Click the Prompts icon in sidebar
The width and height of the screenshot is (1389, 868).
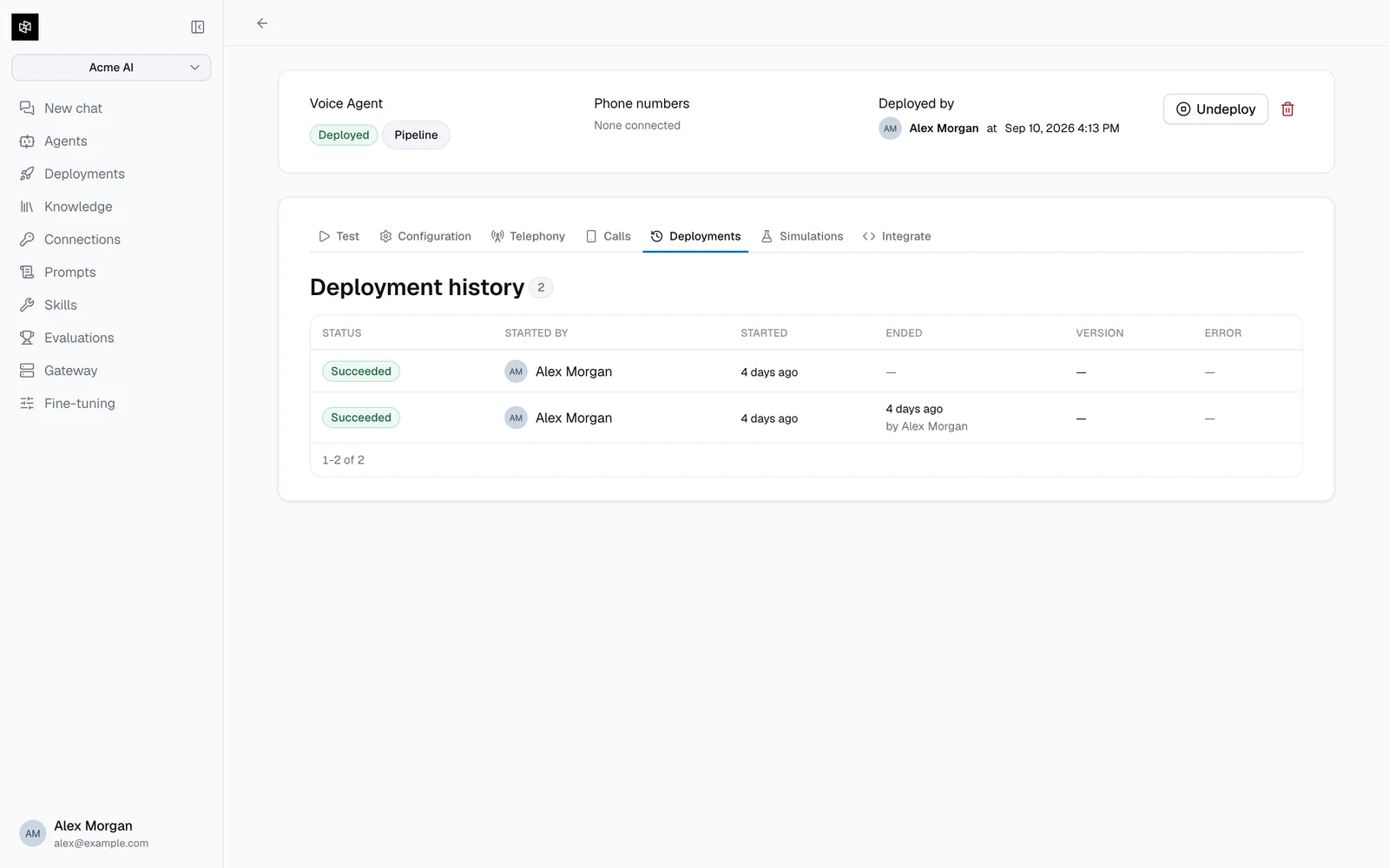[x=27, y=273]
